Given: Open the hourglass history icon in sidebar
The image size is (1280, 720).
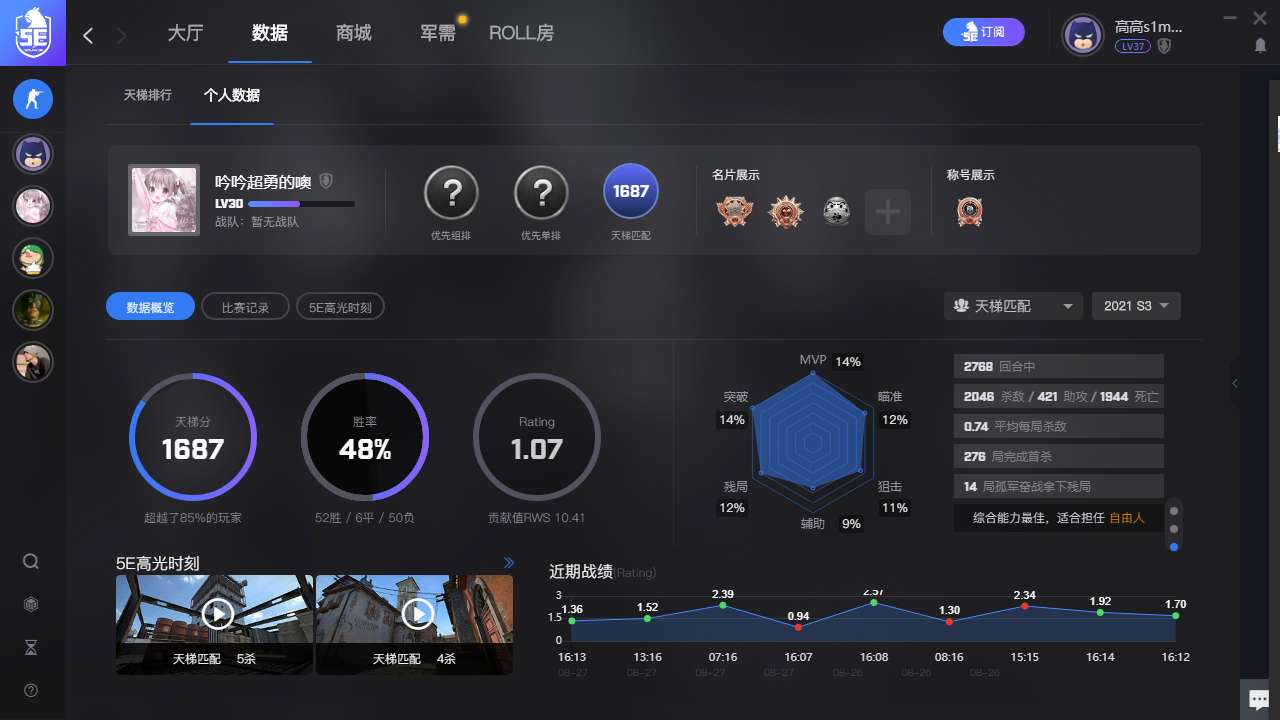Looking at the screenshot, I should point(31,648).
